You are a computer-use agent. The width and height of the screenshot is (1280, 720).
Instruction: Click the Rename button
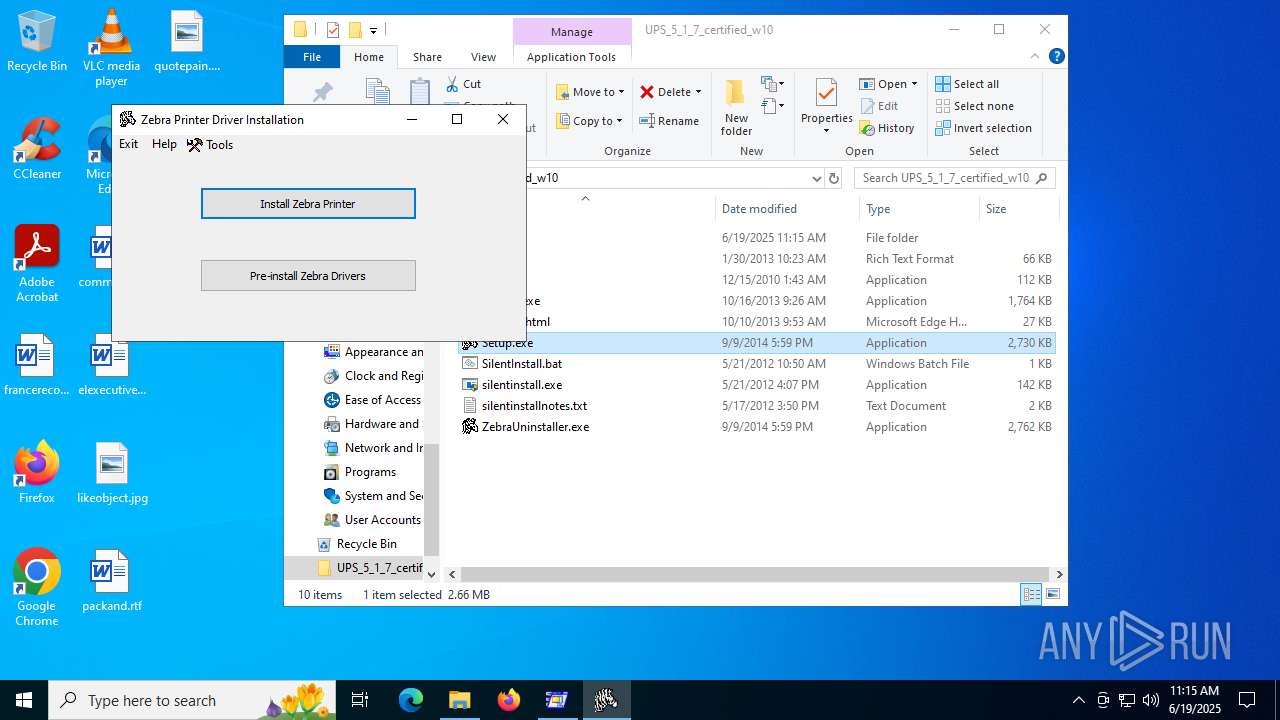click(x=669, y=121)
